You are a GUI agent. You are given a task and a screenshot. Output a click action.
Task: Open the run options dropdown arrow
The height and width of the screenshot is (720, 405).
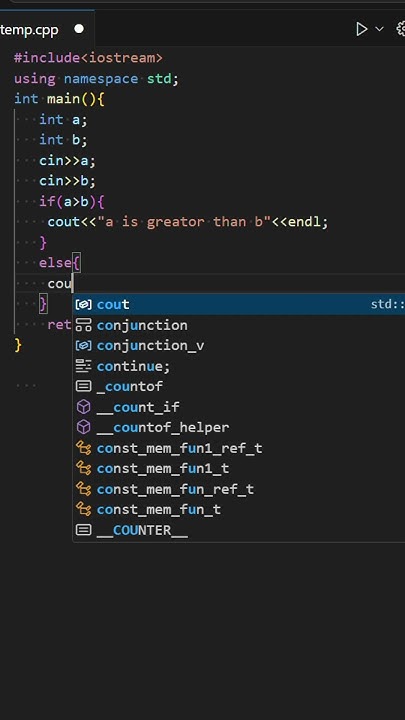click(x=379, y=29)
